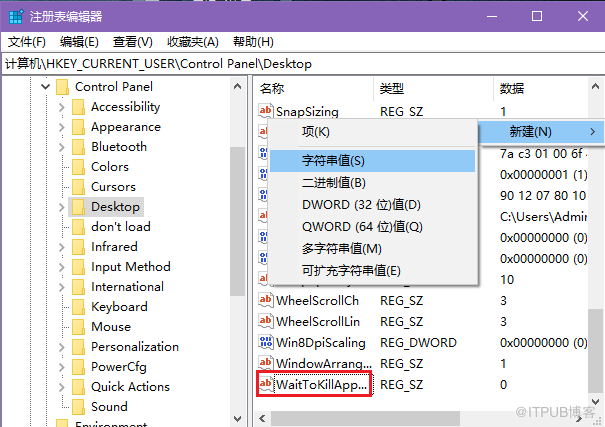Expand the Bluetooth key
Screen dimensions: 605x427
[61, 147]
